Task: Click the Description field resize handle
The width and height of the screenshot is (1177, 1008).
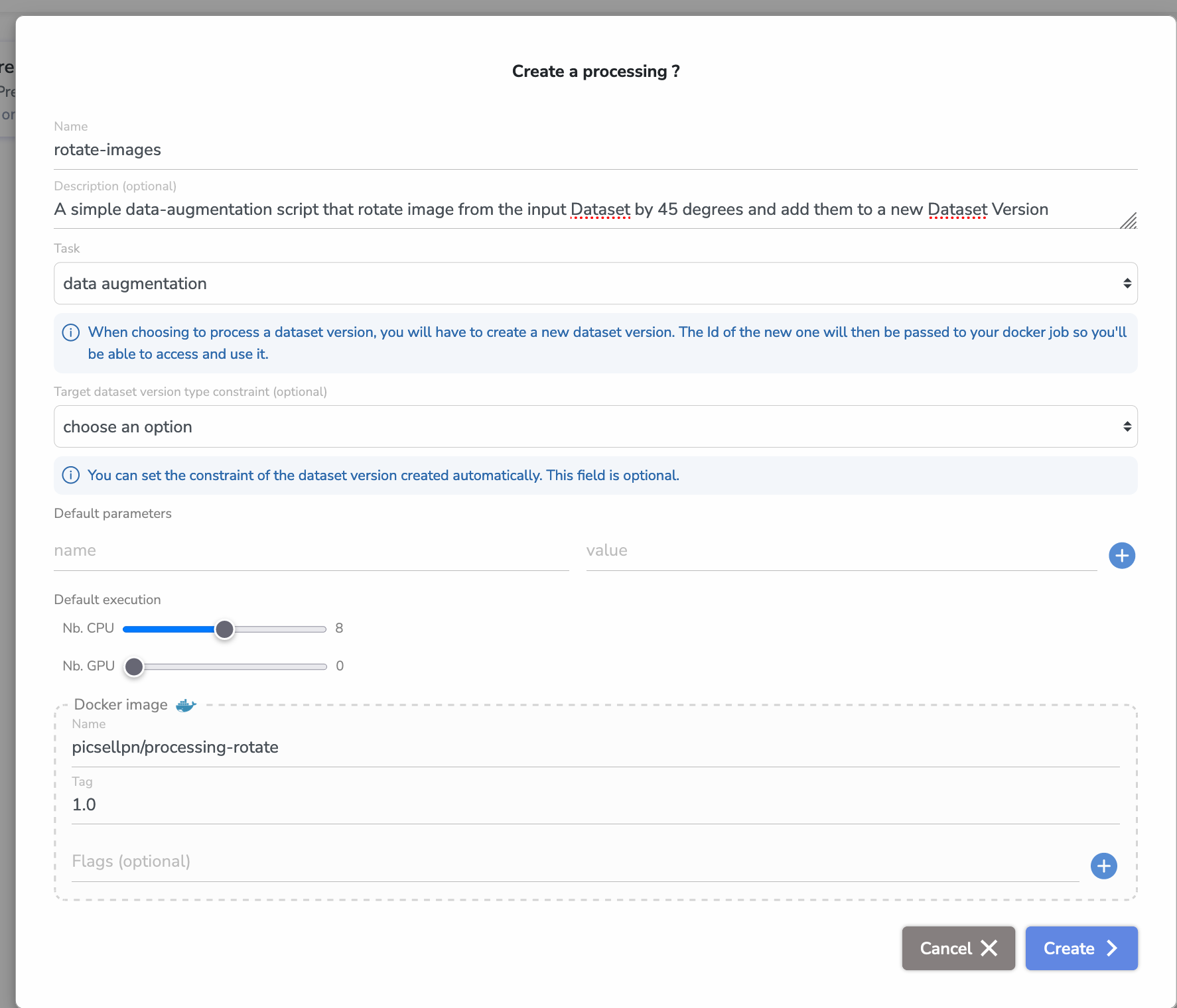Action: click(1129, 221)
